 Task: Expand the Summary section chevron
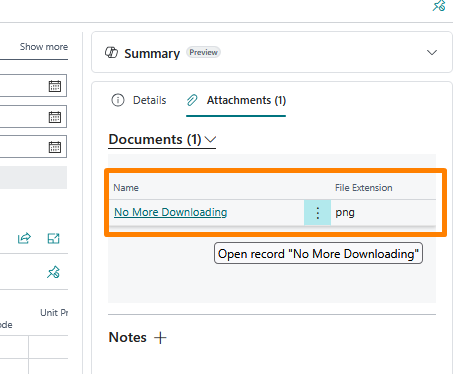click(x=432, y=53)
